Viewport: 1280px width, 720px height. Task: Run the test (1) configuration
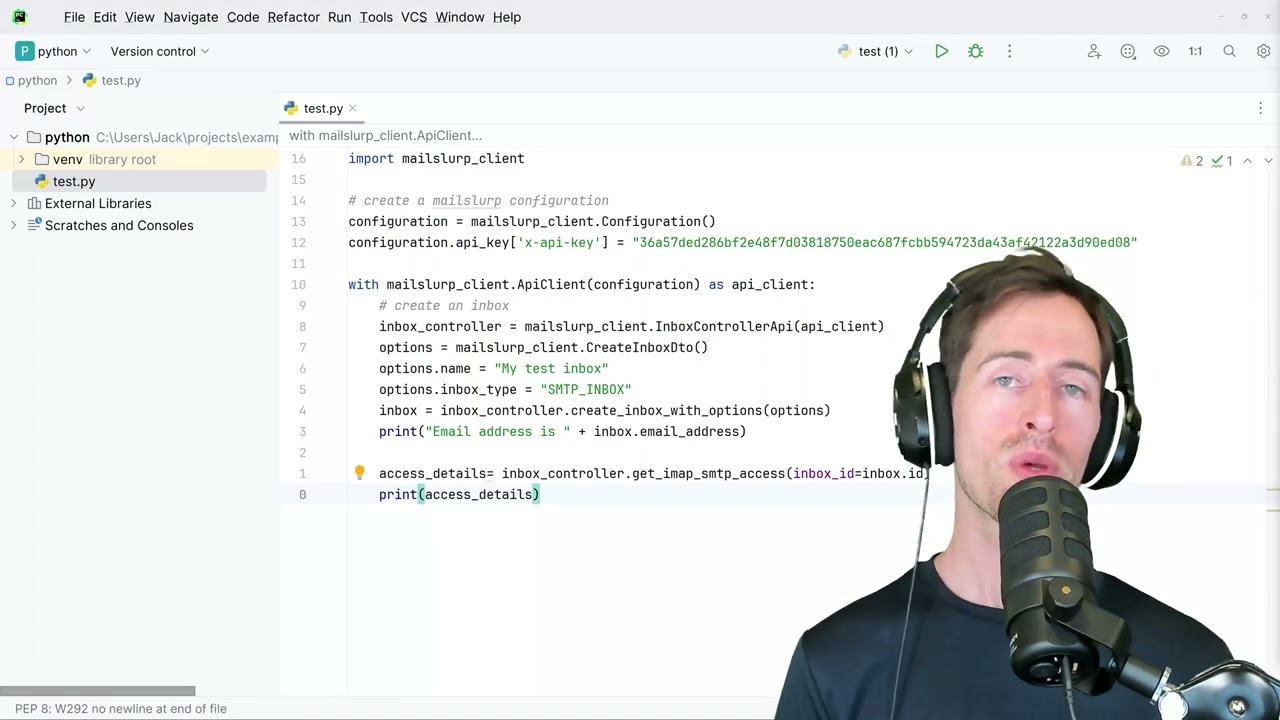click(942, 51)
